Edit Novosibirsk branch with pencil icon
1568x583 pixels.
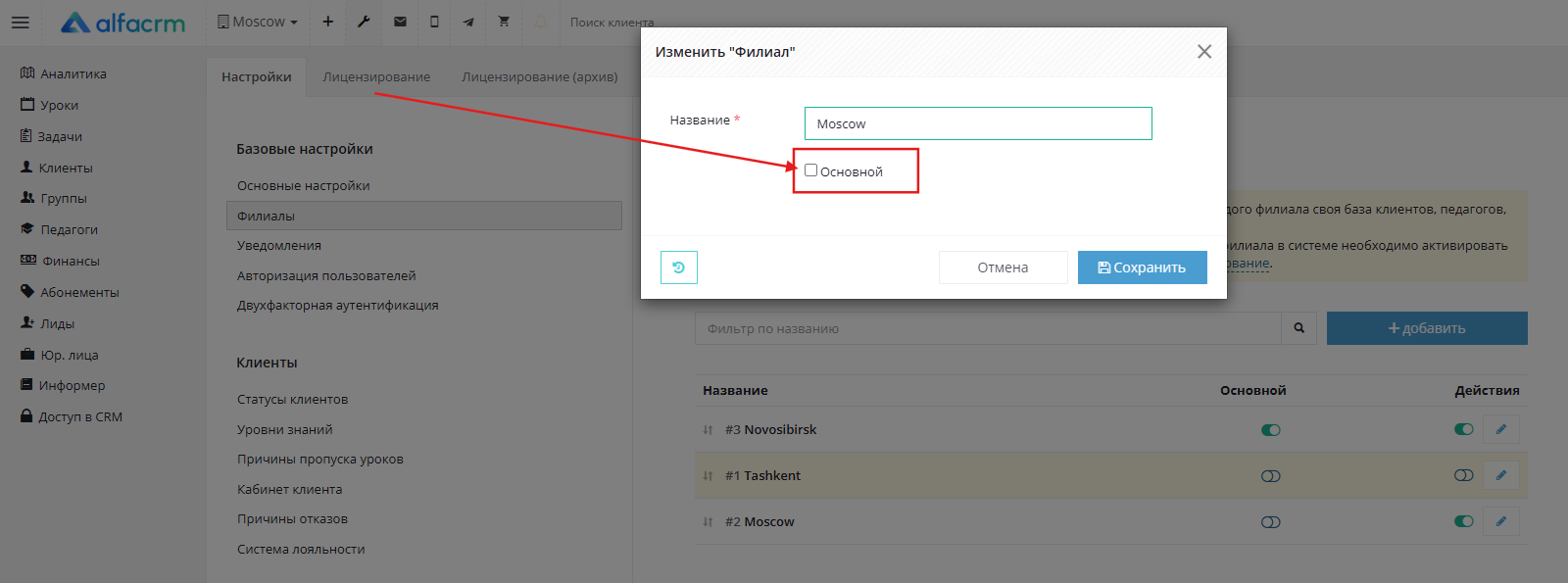[x=1500, y=429]
